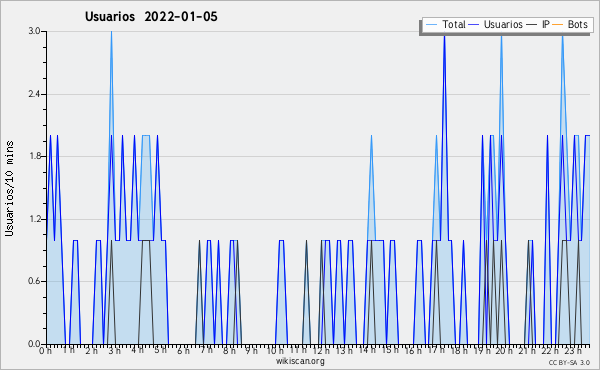The width and height of the screenshot is (600, 370).
Task: Click the '3 h' x-axis label
Action: (114, 350)
